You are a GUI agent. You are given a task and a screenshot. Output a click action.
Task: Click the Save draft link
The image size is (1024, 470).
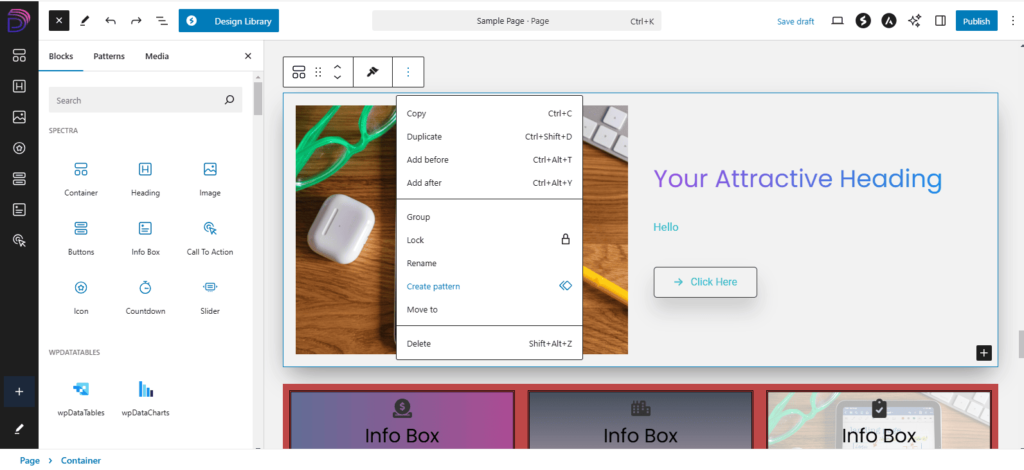[795, 21]
